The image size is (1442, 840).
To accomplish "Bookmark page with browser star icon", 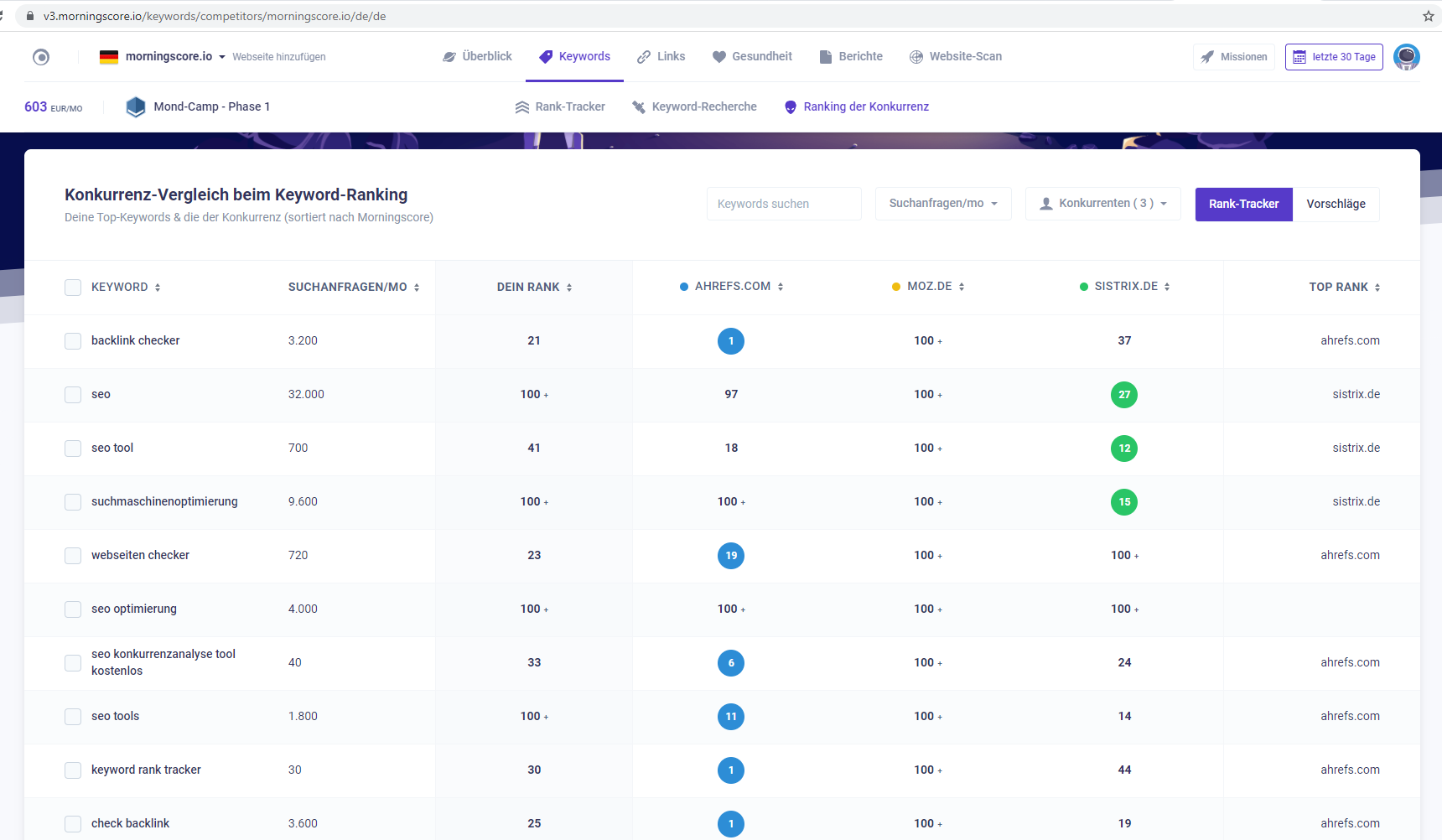I will tap(1428, 16).
